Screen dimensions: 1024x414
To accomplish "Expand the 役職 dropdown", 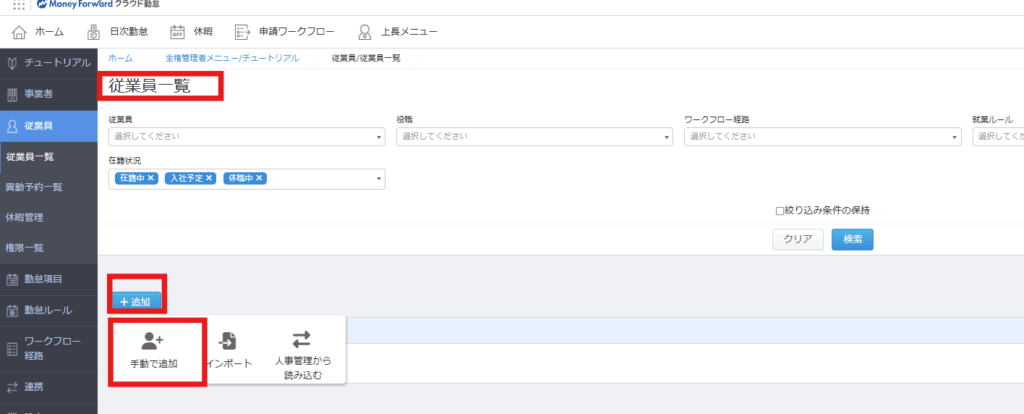I will pos(533,136).
